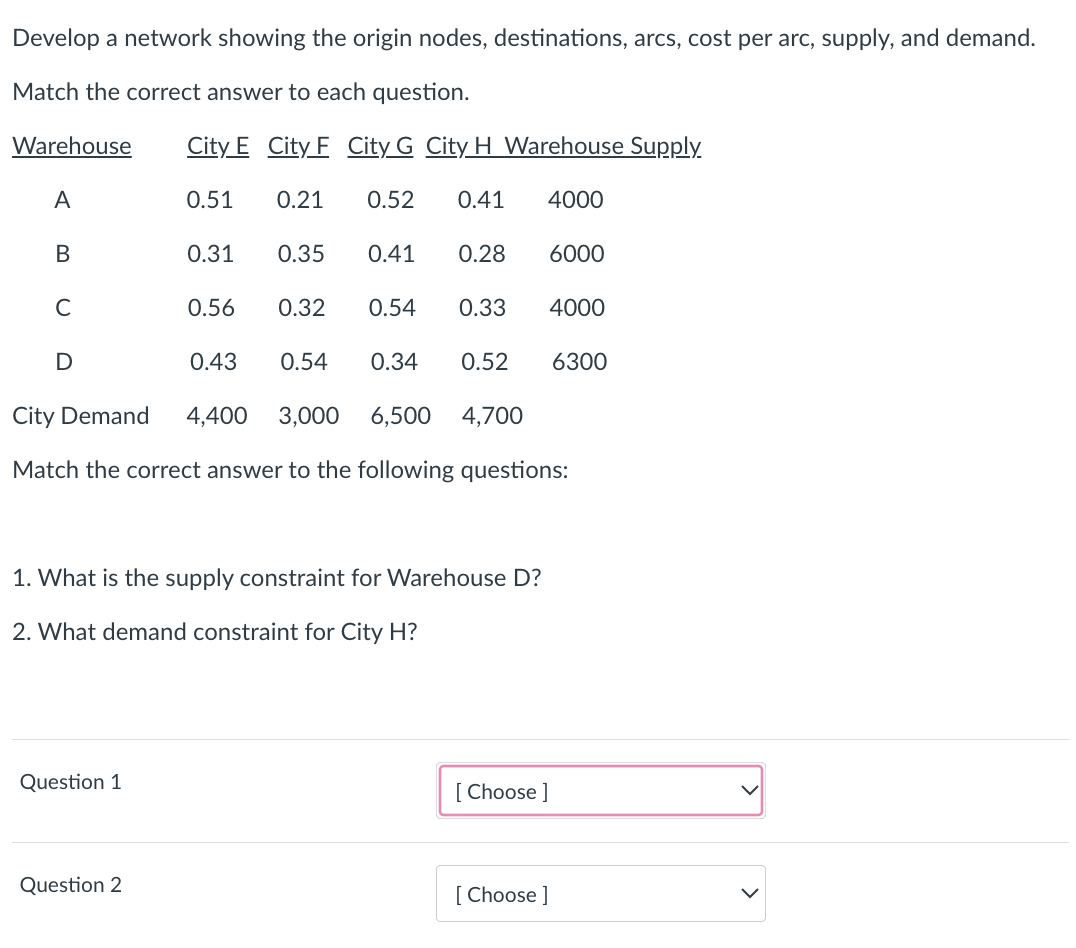The height and width of the screenshot is (948, 1076).
Task: Click the Question 2 label
Action: click(69, 885)
